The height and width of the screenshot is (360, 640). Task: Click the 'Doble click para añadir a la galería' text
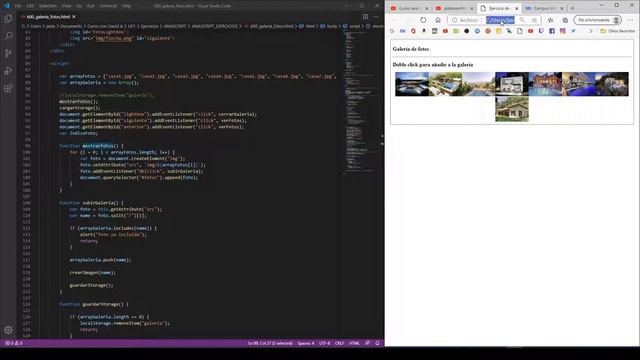point(433,64)
